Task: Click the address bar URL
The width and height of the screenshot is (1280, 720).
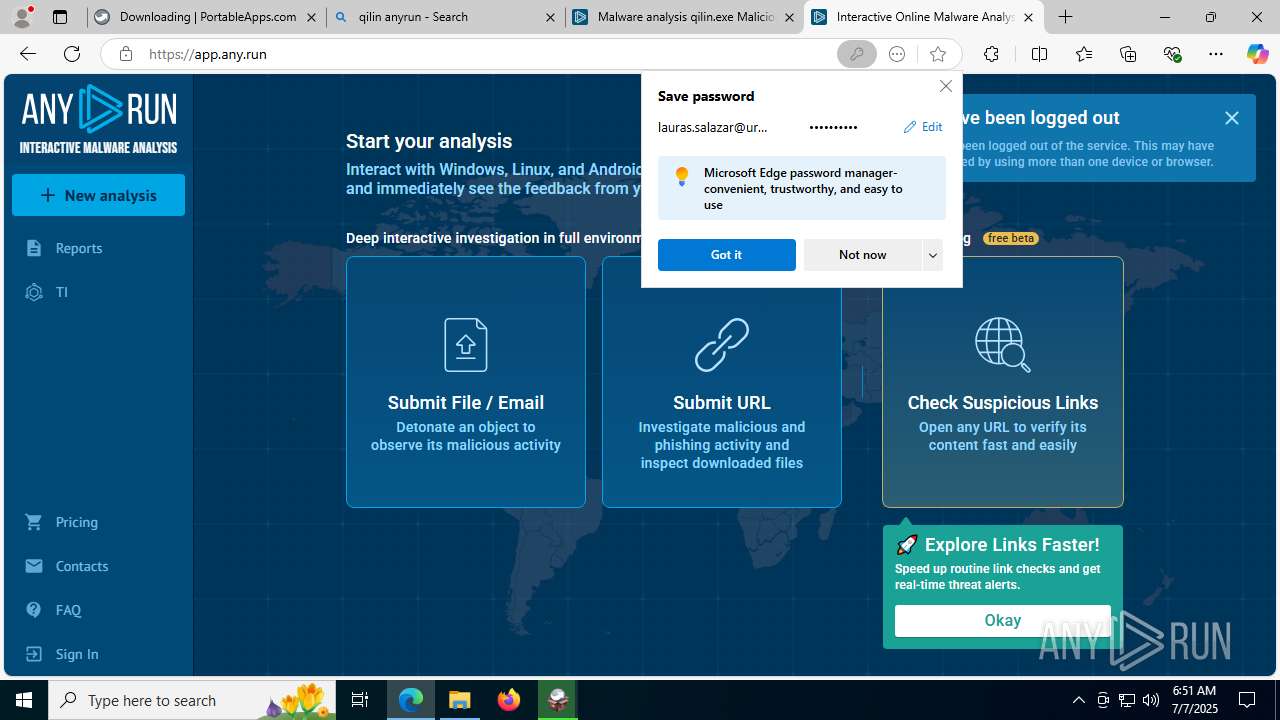Action: tap(208, 54)
